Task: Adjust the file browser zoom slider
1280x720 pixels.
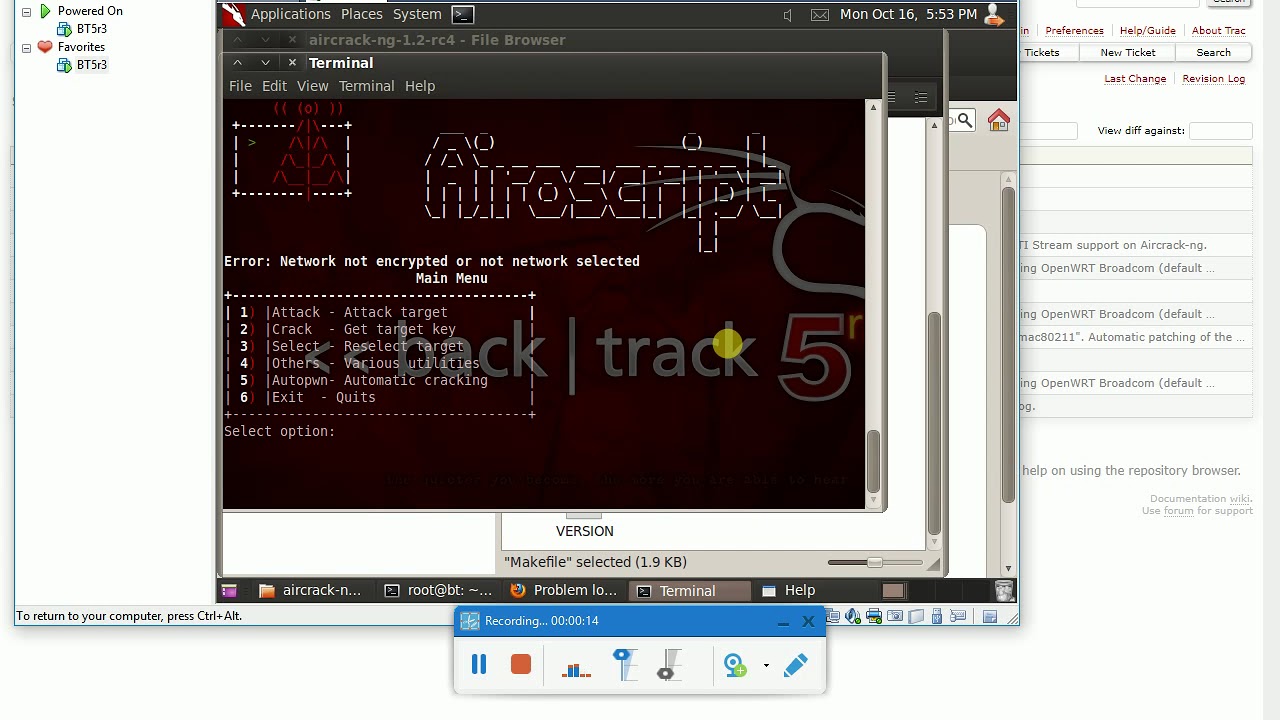Action: coord(875,562)
